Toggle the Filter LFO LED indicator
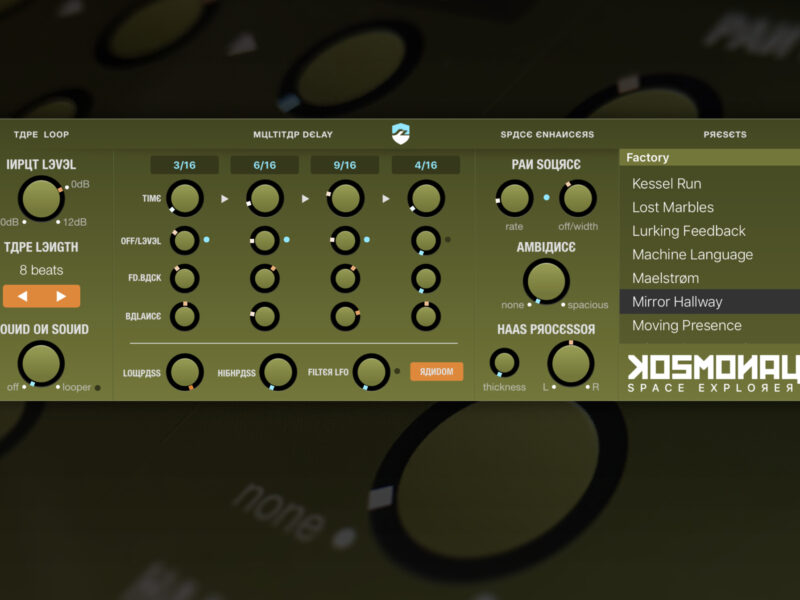 click(397, 372)
